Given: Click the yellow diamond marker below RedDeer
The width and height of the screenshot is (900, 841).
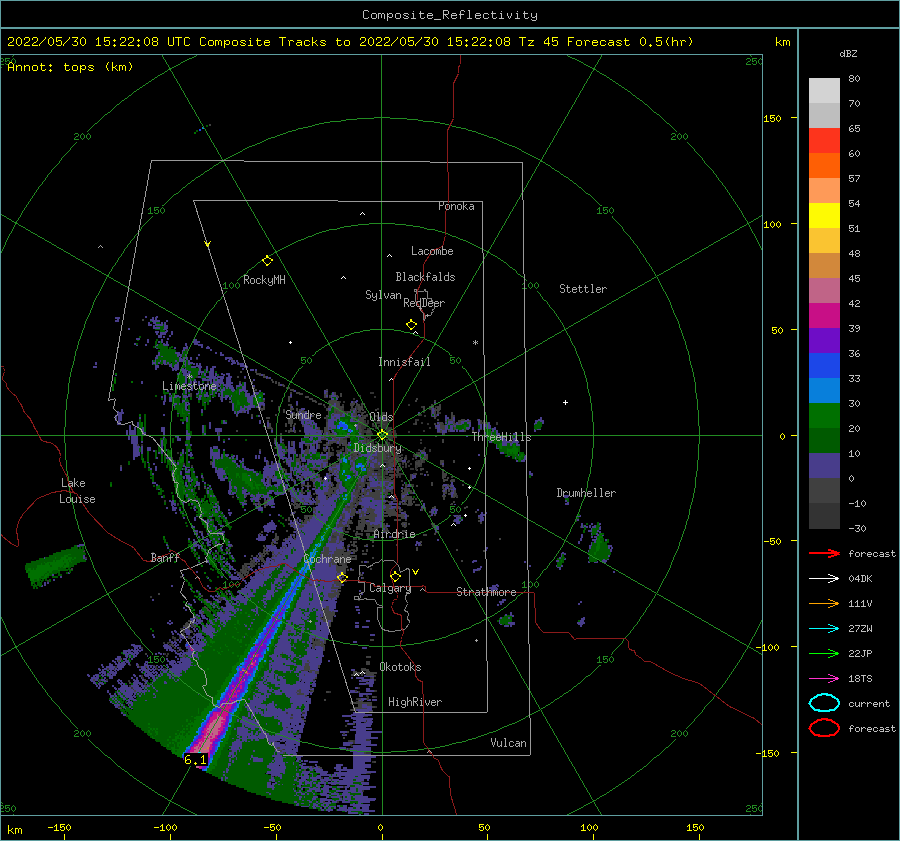Looking at the screenshot, I should [x=411, y=325].
